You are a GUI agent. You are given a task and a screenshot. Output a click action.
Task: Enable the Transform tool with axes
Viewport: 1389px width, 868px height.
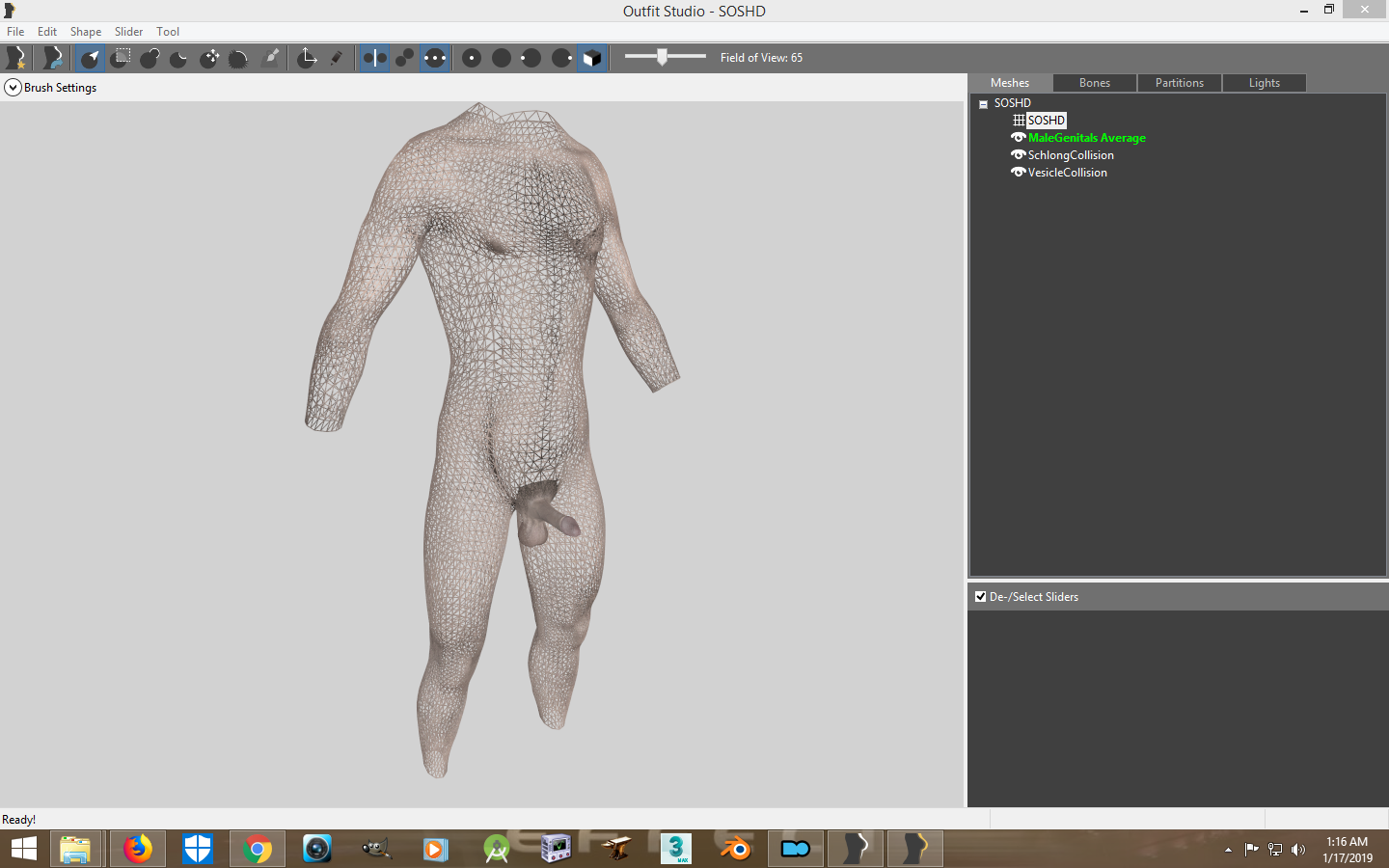click(307, 58)
